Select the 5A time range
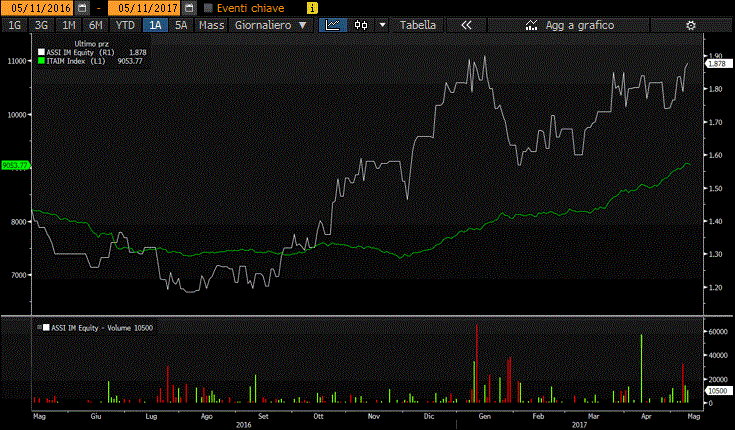Screen dimensions: 735x430 click(x=181, y=24)
